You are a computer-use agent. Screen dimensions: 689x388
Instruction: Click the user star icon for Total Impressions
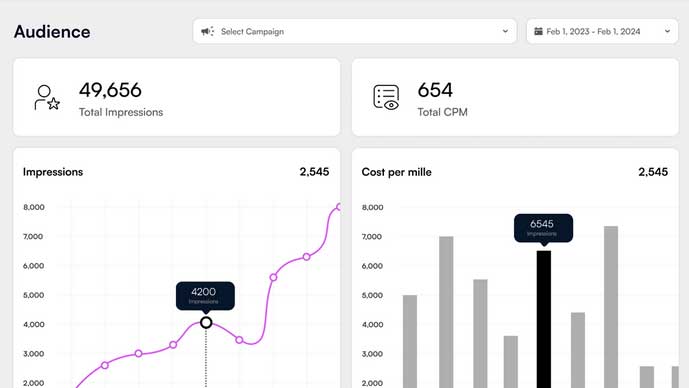point(47,98)
